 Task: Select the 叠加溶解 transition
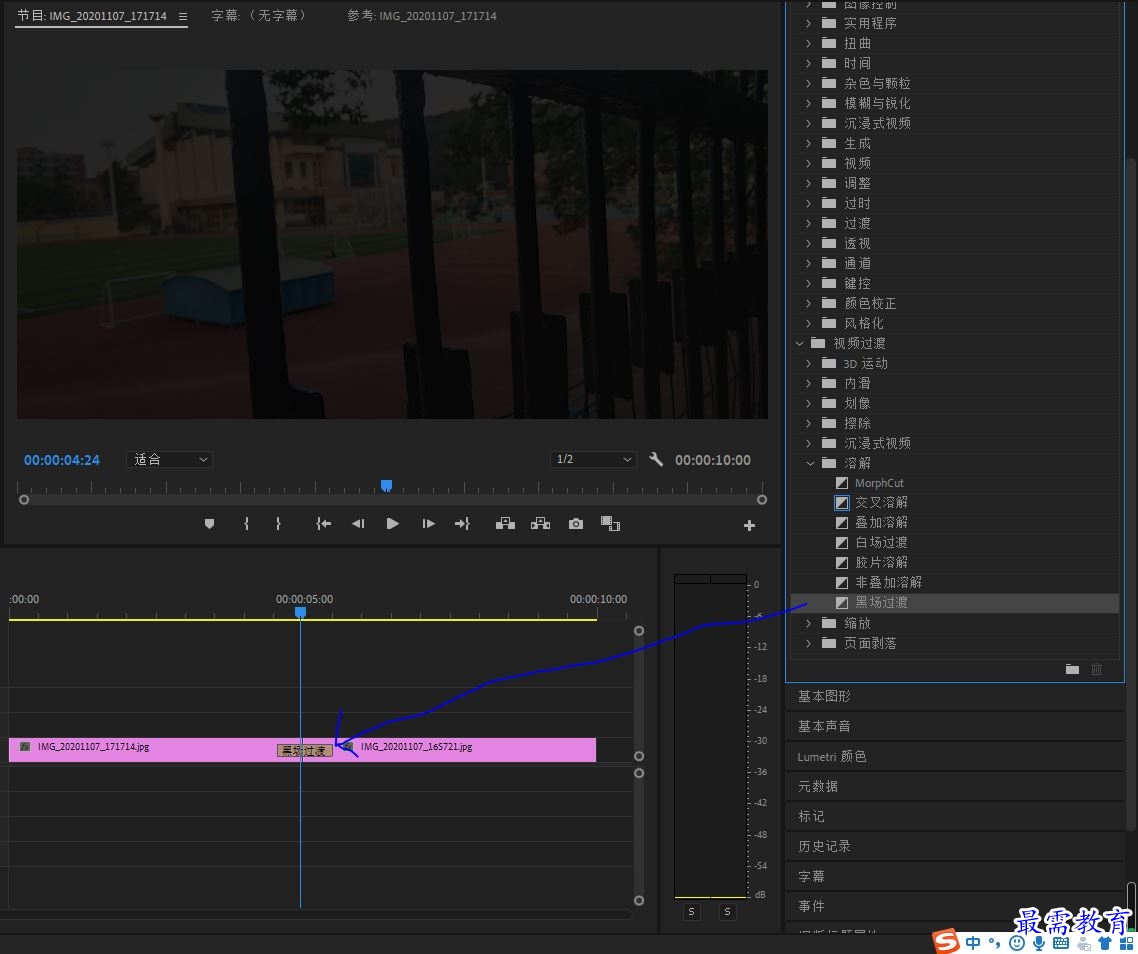(881, 523)
